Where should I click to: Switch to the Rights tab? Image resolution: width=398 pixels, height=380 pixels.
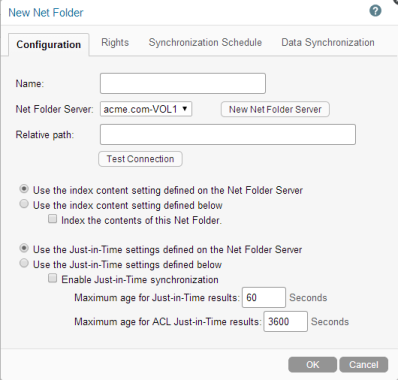click(x=115, y=42)
